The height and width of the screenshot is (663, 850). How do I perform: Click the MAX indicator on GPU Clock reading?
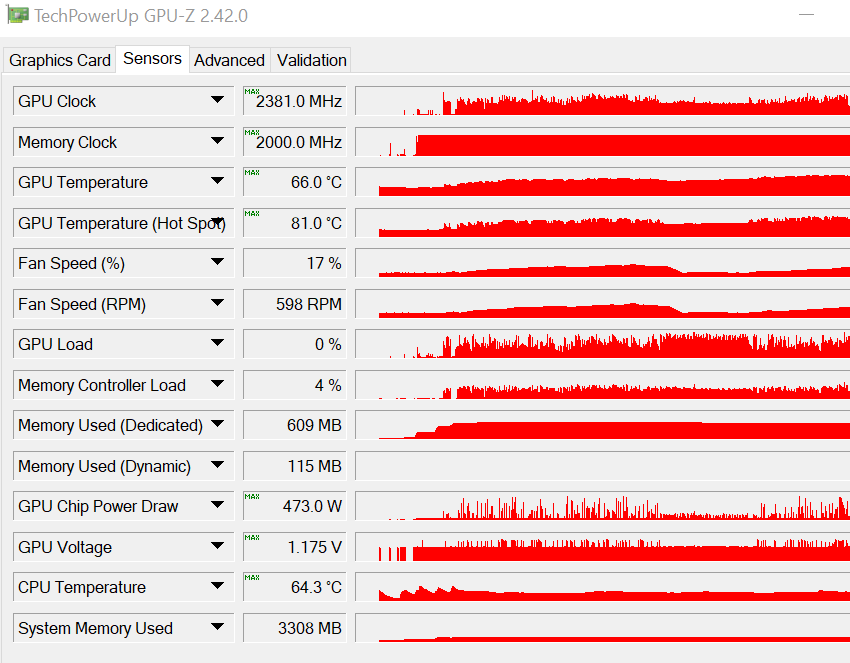[252, 93]
